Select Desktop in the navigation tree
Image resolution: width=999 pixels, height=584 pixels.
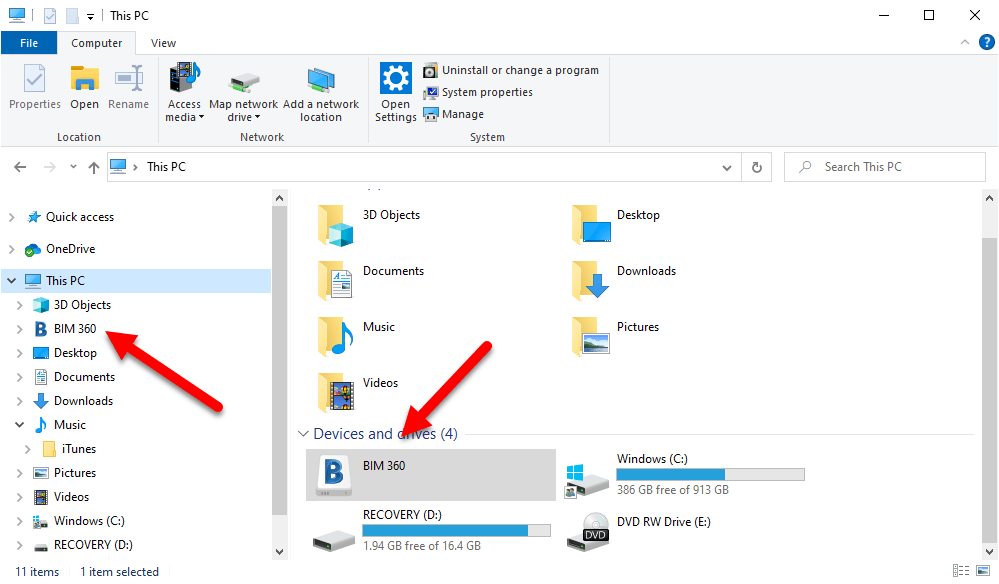(75, 353)
